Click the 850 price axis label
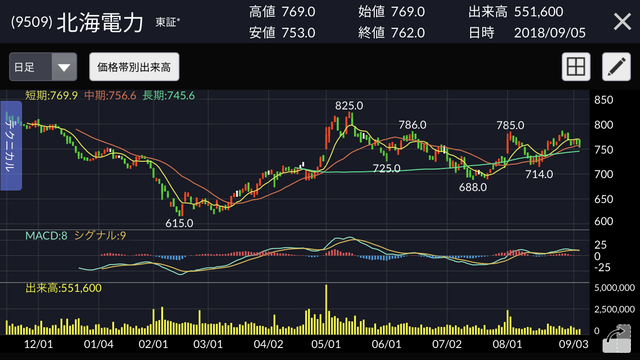640x360 pixels. (604, 100)
